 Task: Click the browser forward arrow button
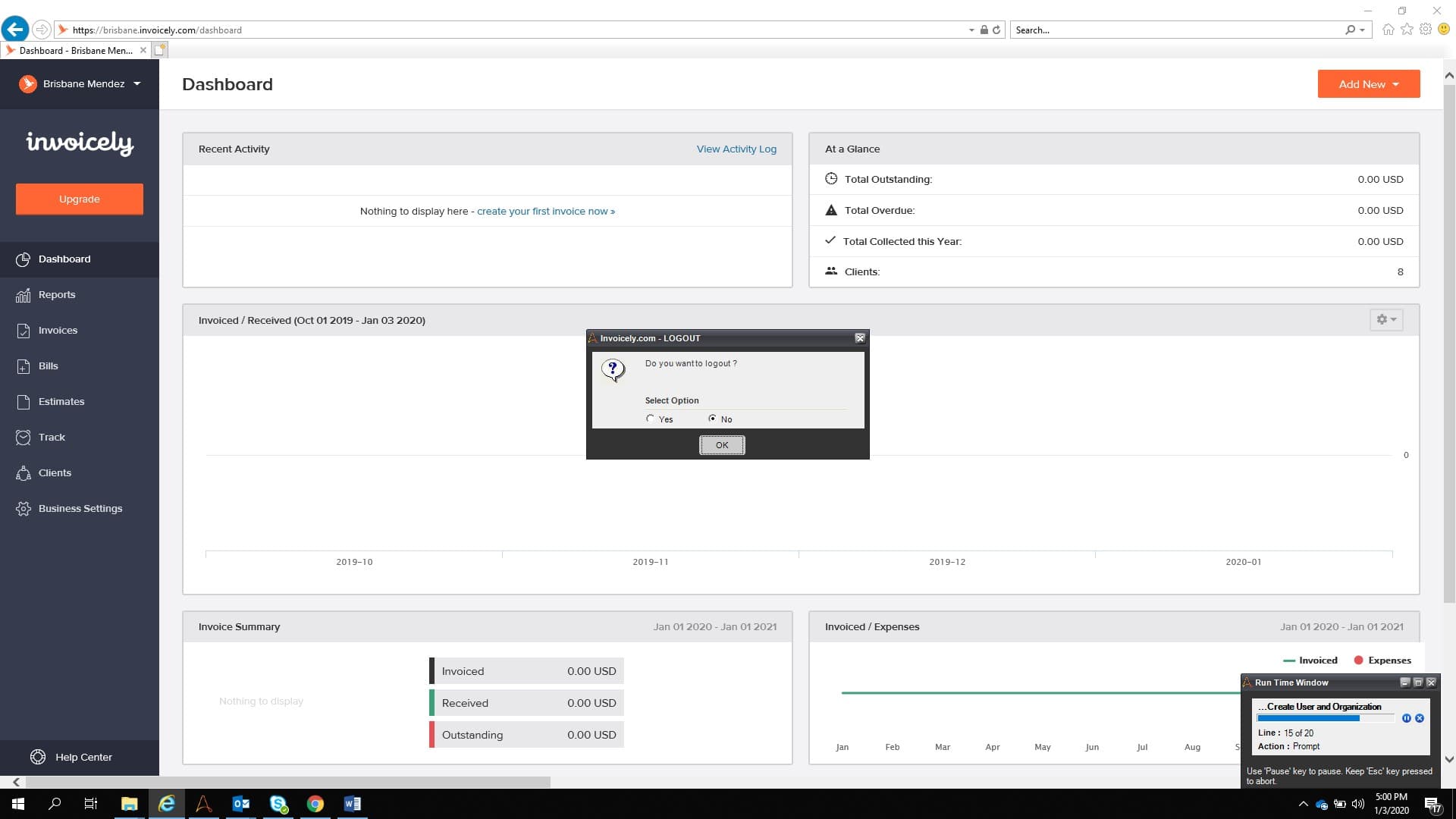pos(42,30)
